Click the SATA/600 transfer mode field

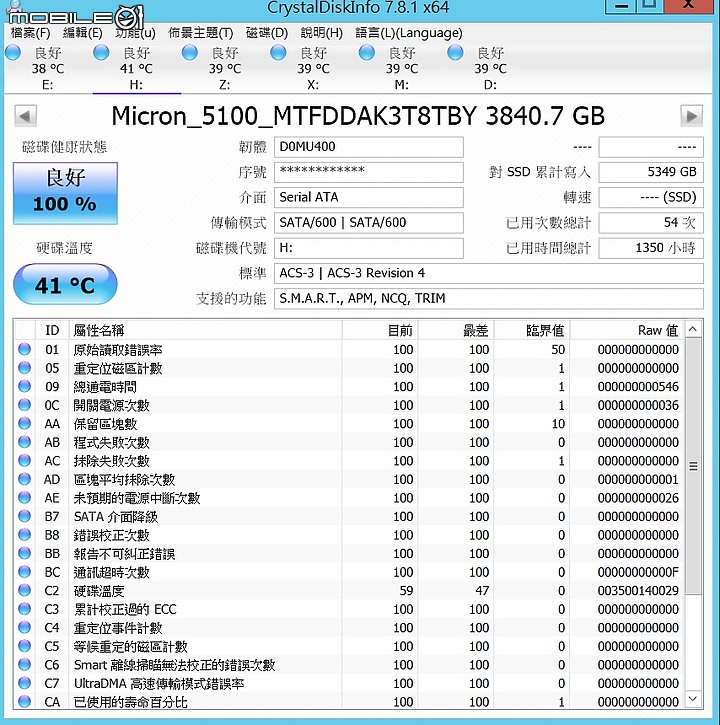[369, 223]
